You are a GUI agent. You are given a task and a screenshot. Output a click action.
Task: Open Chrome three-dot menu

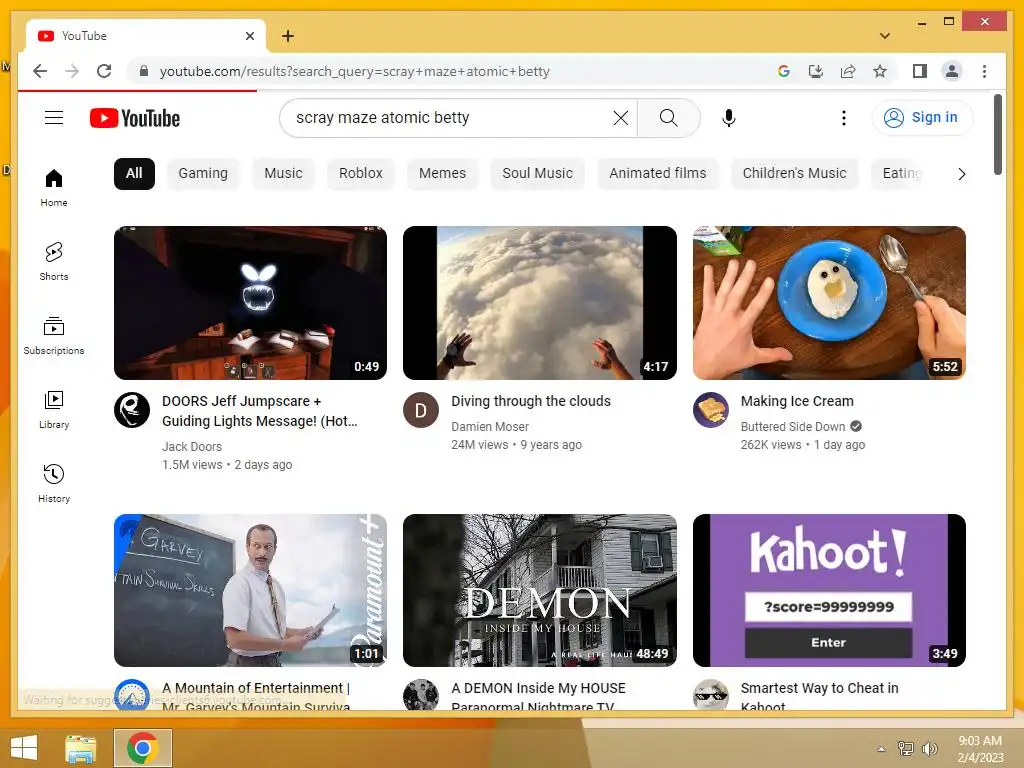click(x=984, y=71)
